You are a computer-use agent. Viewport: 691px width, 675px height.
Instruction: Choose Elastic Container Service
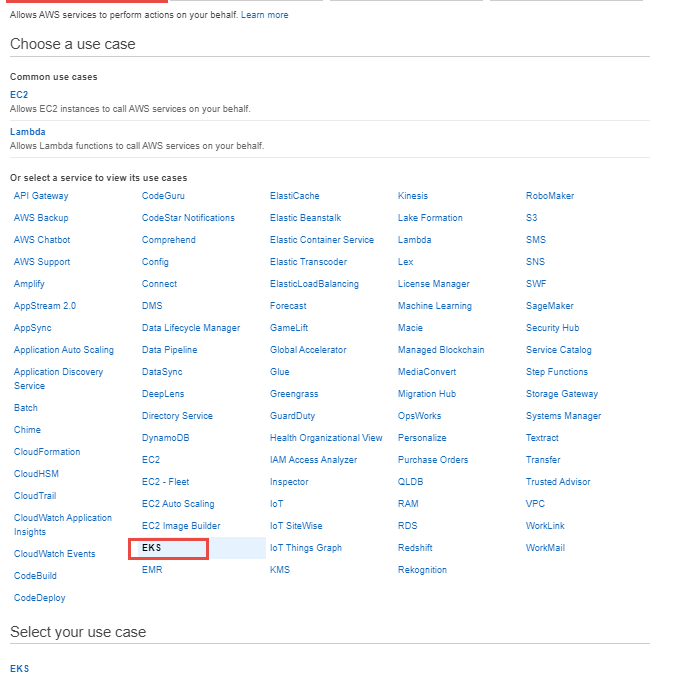[x=322, y=240]
